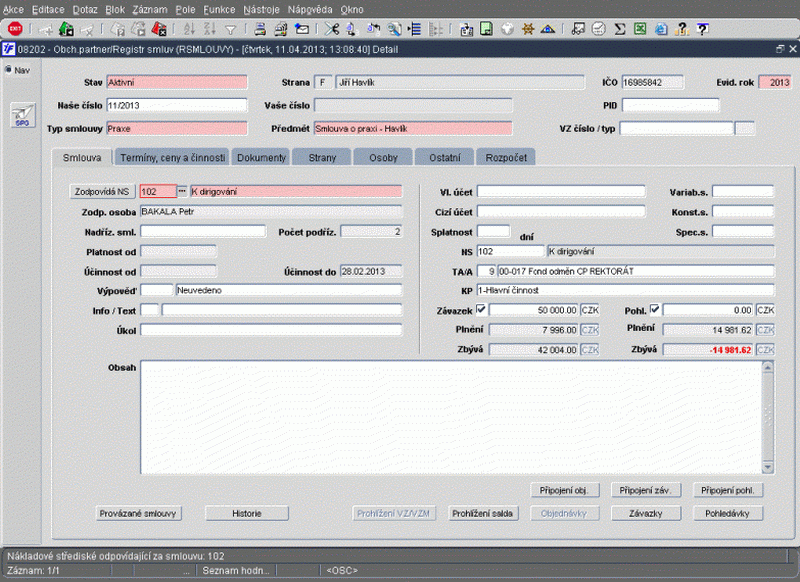Click the Sigma sum icon in toolbar
This screenshot has width=800, height=582.
coord(620,29)
